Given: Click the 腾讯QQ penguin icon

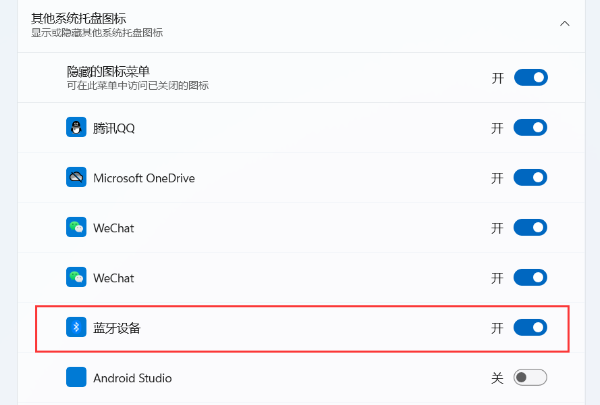Looking at the screenshot, I should (76, 128).
